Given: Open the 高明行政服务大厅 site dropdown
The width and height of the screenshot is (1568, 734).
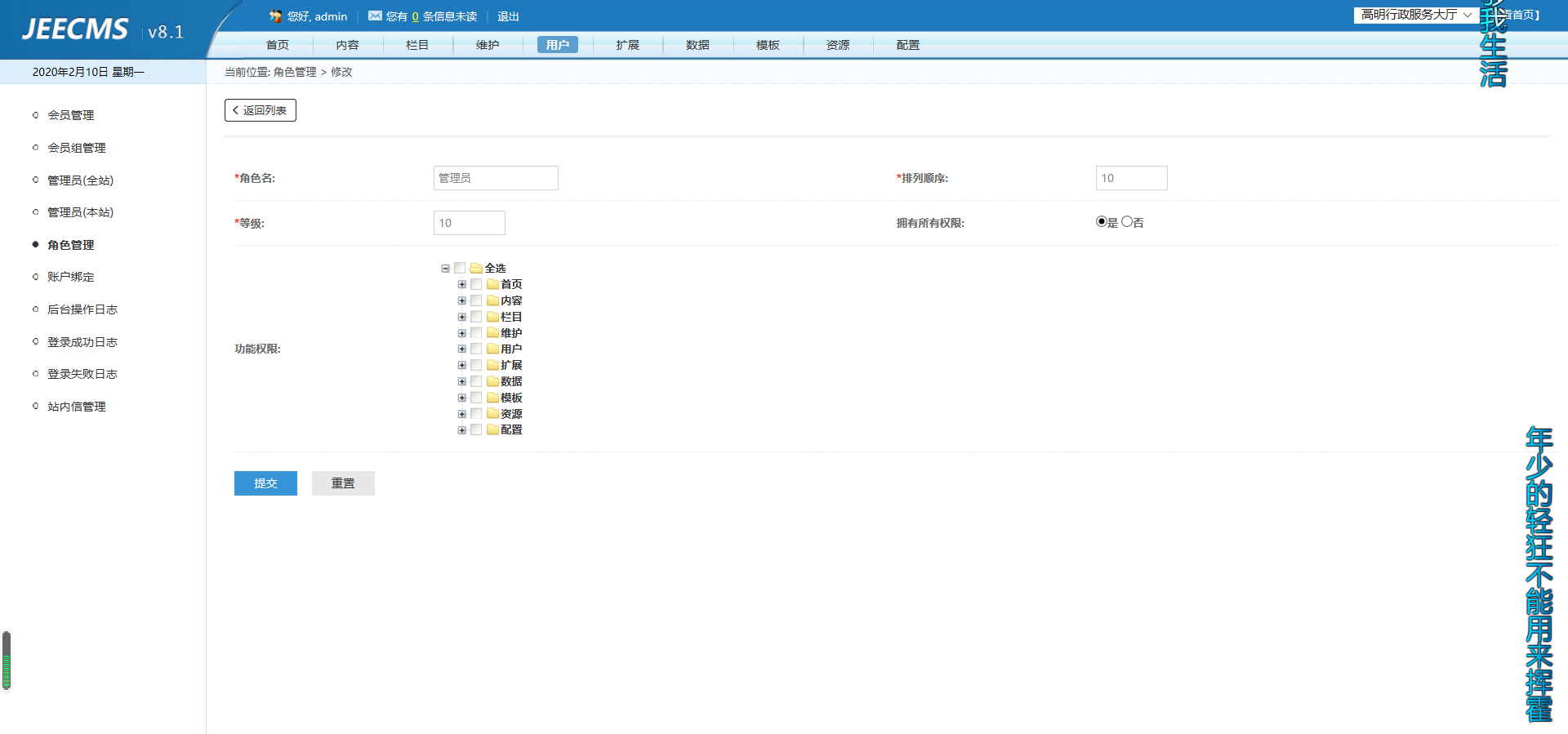Looking at the screenshot, I should (1415, 15).
